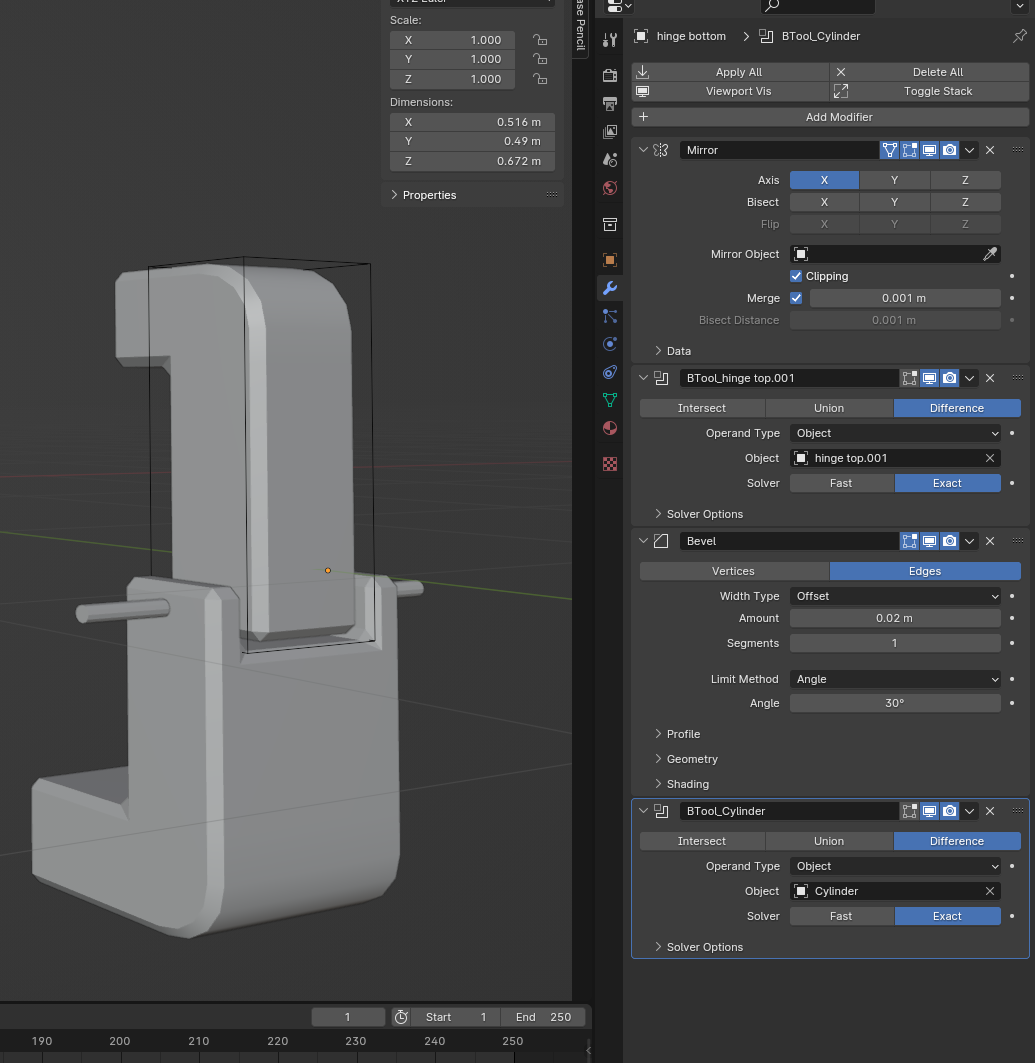The width and height of the screenshot is (1035, 1063).
Task: Toggle Bevel modifier viewport visibility
Action: click(929, 541)
